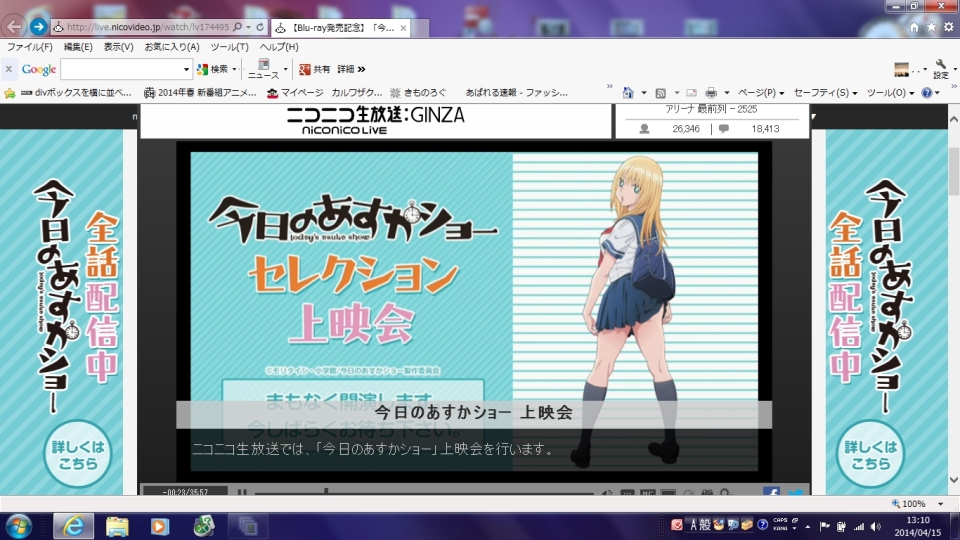Expand the Print dropdown arrow

pyautogui.click(x=727, y=93)
